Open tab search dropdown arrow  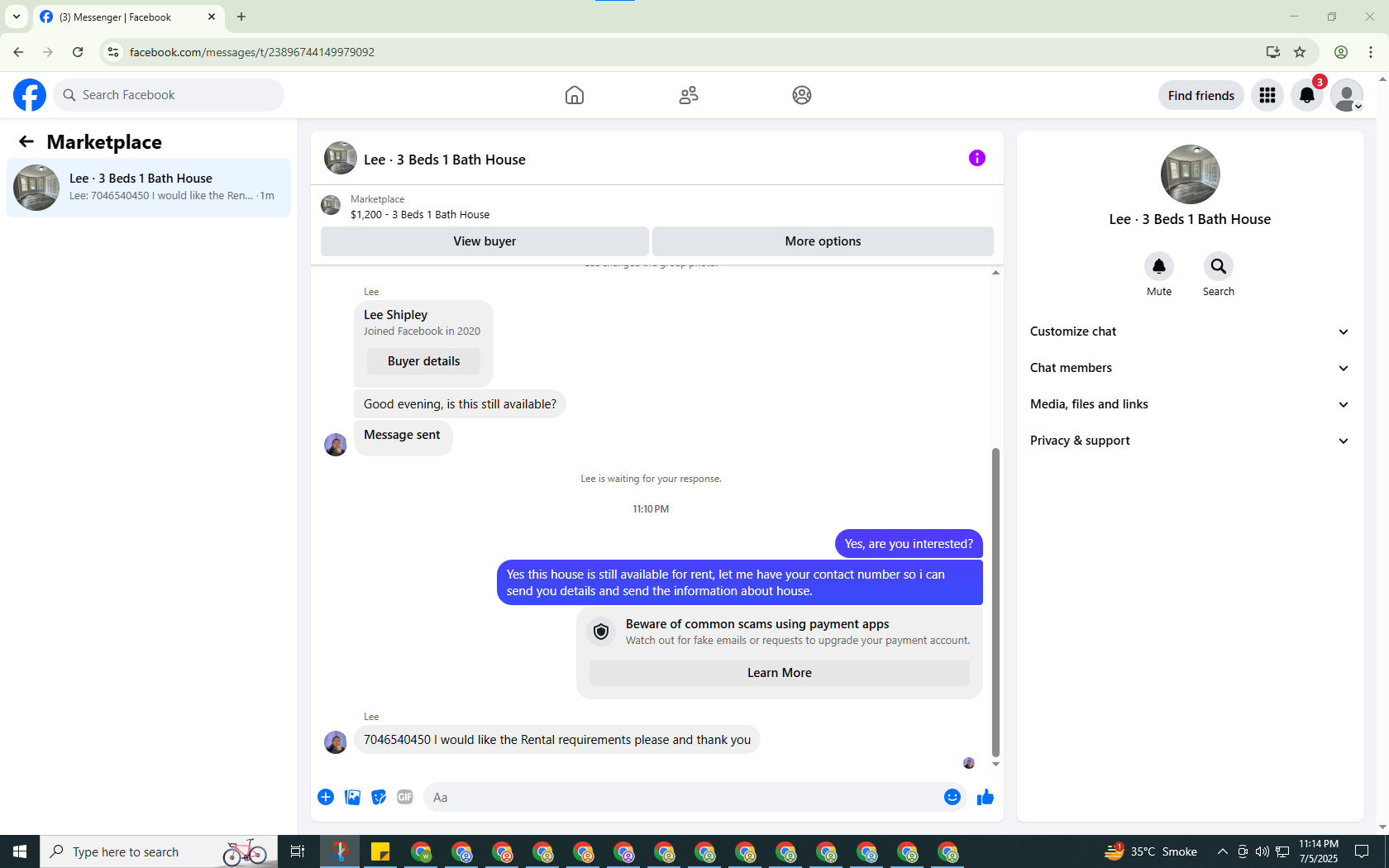point(17,17)
